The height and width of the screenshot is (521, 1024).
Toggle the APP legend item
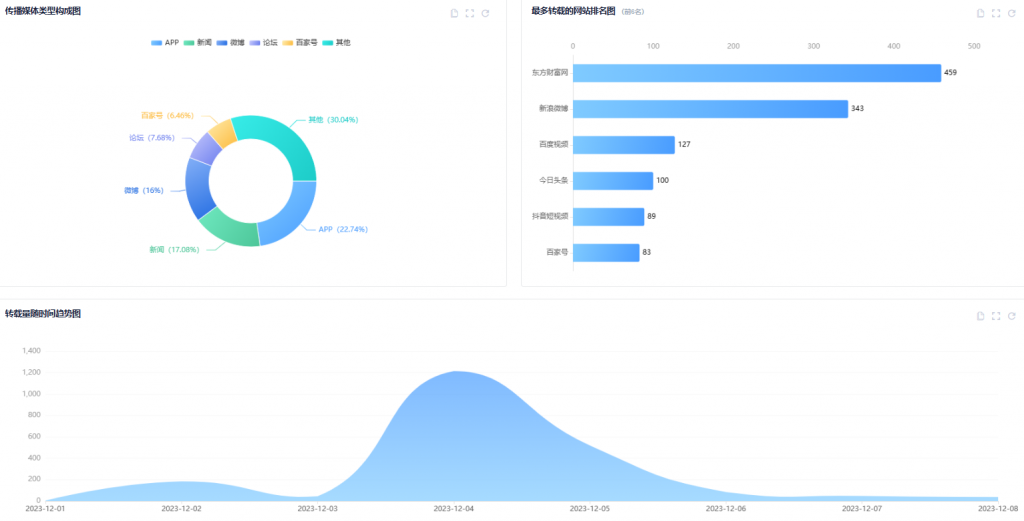click(x=164, y=43)
